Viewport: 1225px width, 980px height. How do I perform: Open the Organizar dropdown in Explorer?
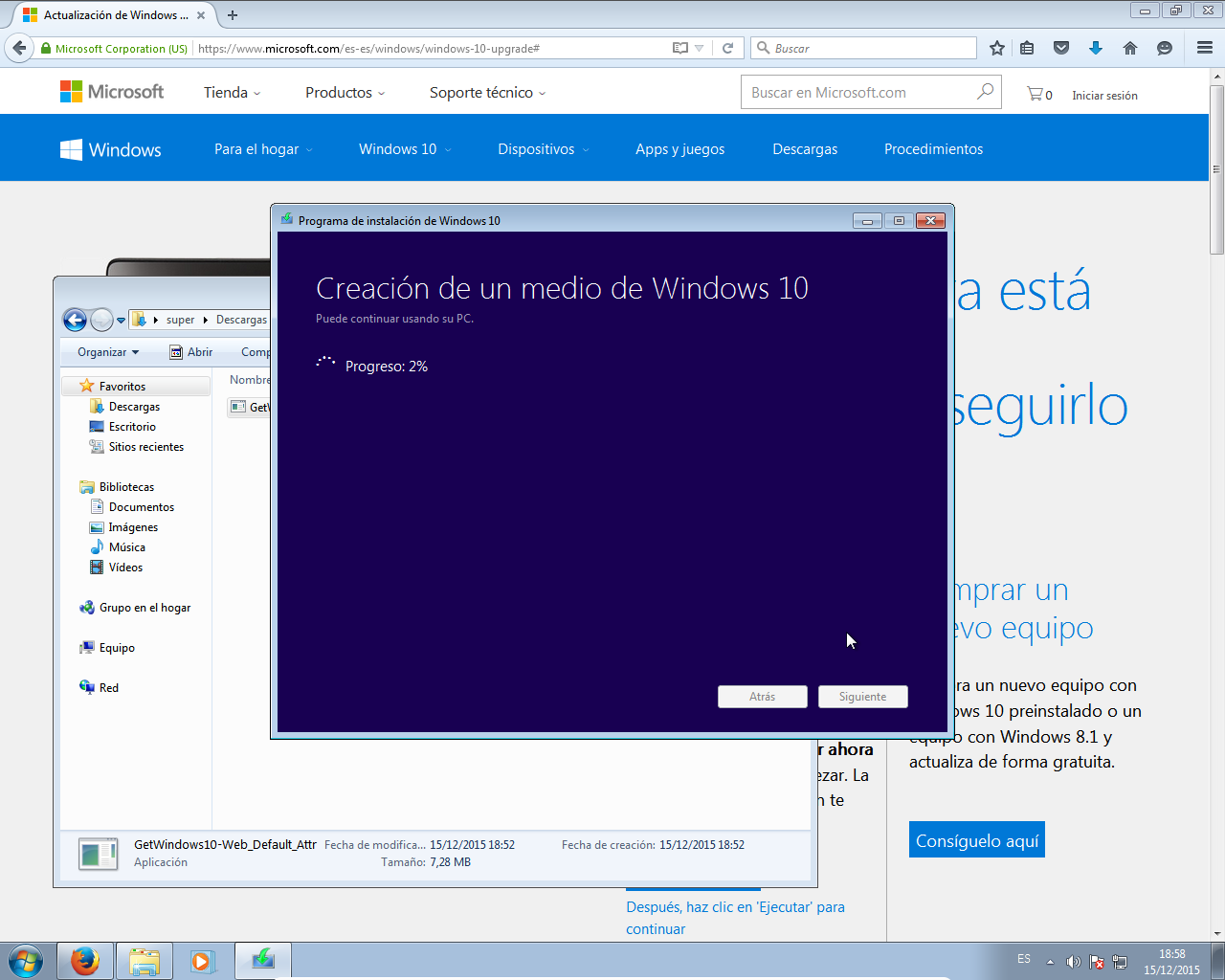click(x=106, y=352)
